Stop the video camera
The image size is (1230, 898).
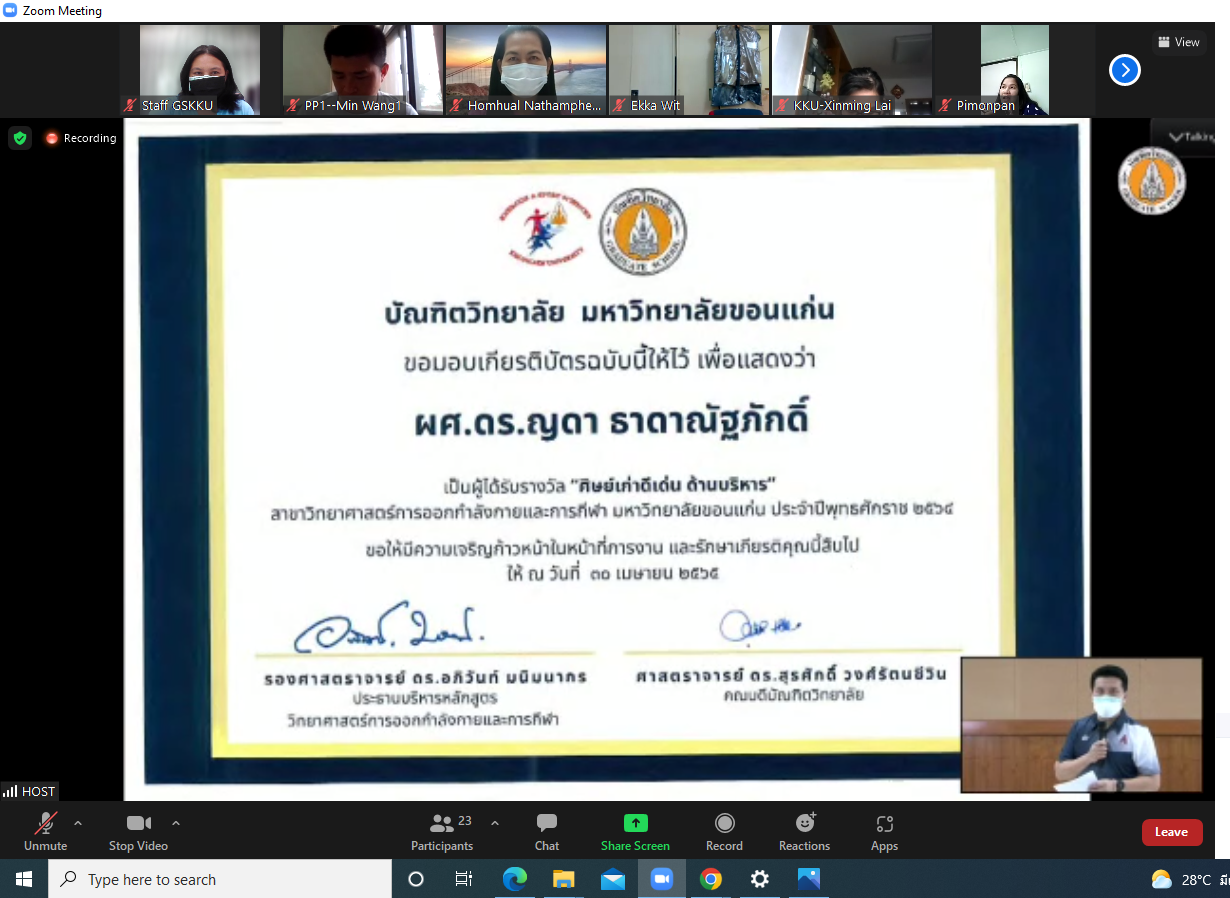[138, 831]
